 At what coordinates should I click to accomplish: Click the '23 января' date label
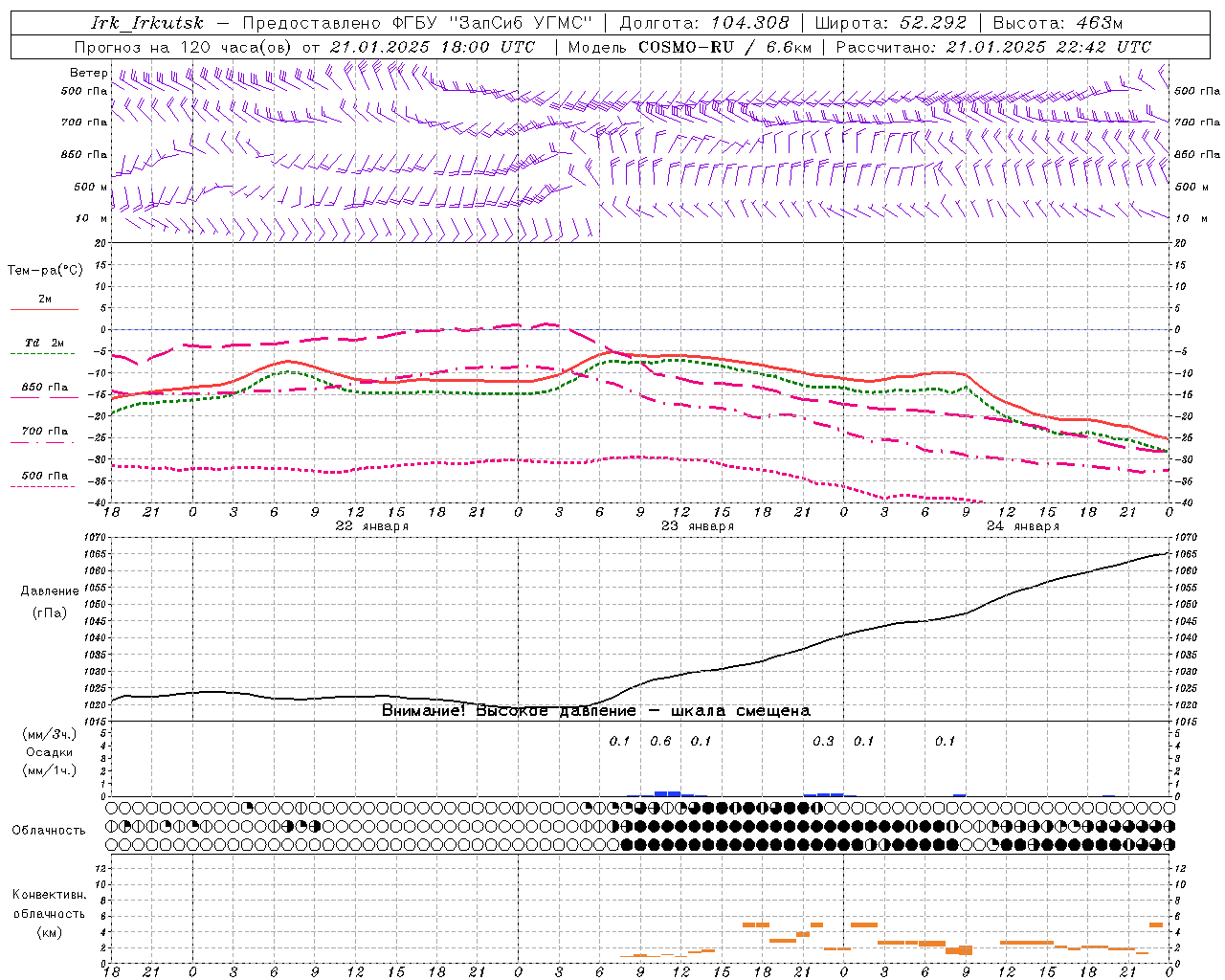[x=698, y=525]
